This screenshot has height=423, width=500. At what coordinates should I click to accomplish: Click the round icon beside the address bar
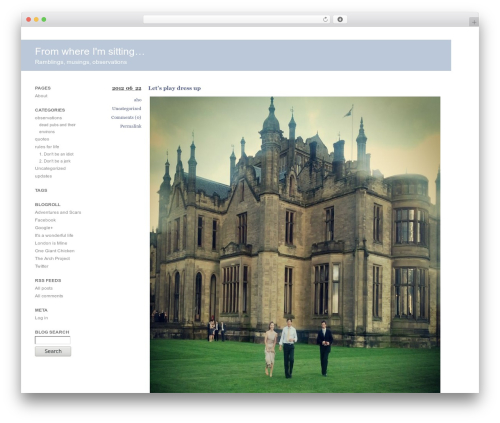[x=340, y=19]
